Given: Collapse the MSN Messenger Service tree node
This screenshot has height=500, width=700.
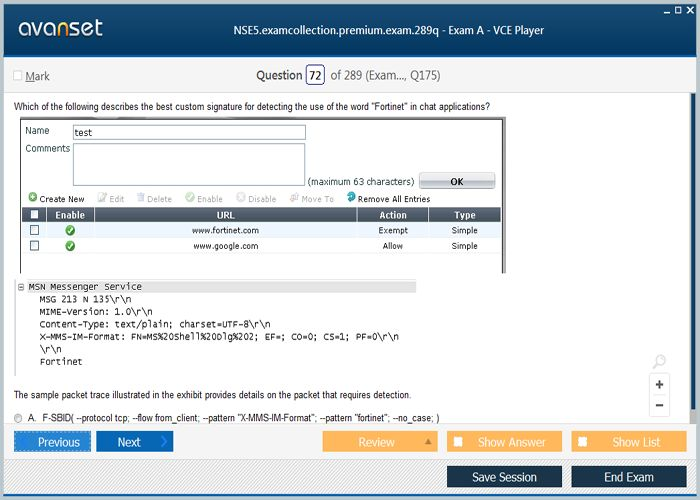Looking at the screenshot, I should [x=21, y=287].
